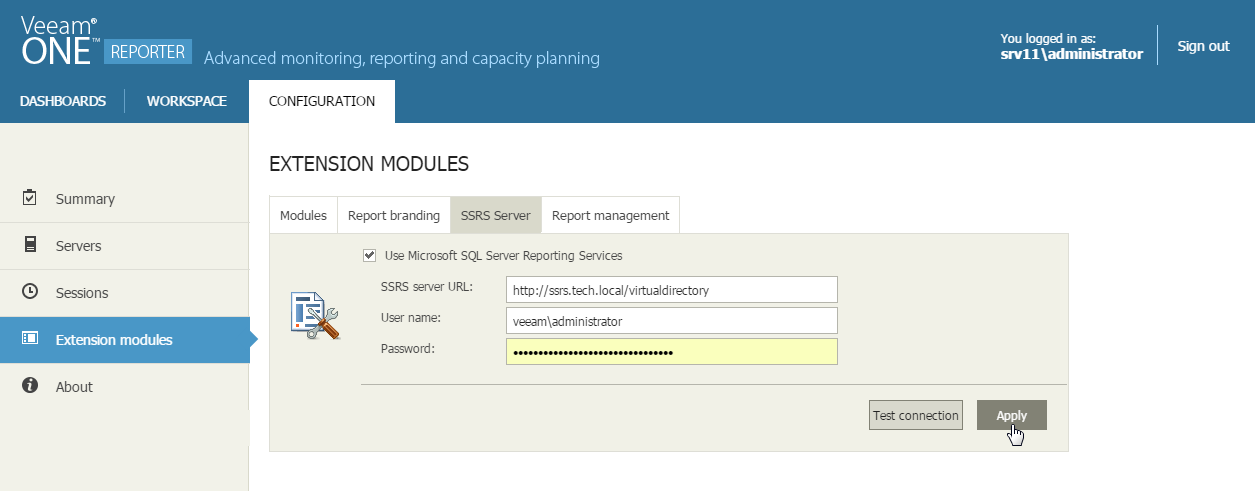
Task: Click the Sessions clock icon
Action: coord(30,292)
